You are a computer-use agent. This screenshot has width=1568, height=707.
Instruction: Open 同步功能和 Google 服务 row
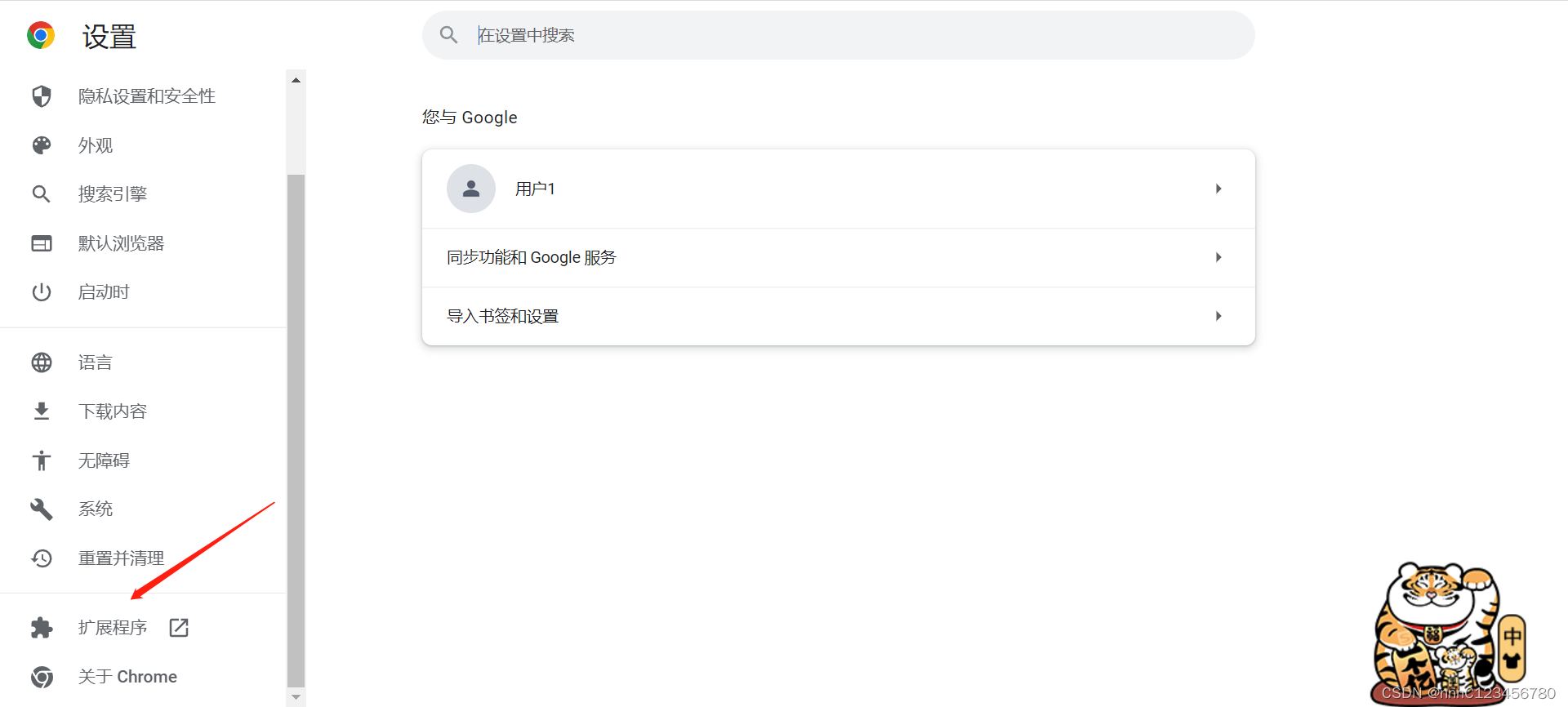click(839, 258)
